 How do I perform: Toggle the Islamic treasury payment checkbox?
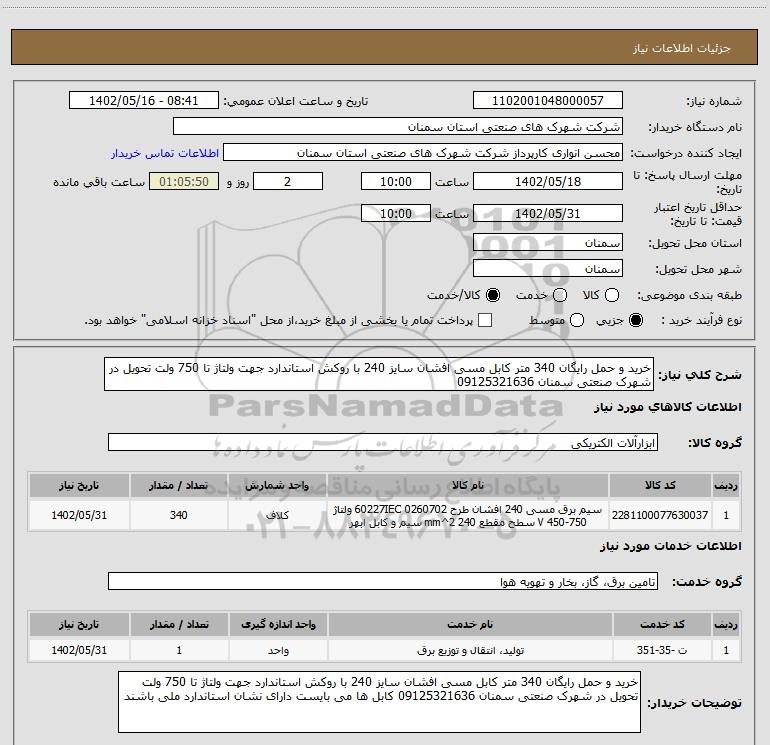pos(485,320)
